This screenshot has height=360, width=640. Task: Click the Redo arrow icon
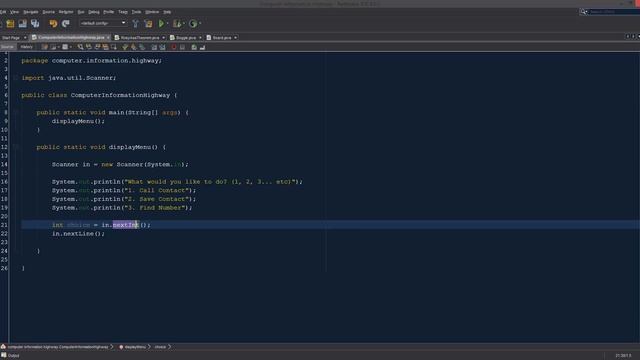(66, 24)
